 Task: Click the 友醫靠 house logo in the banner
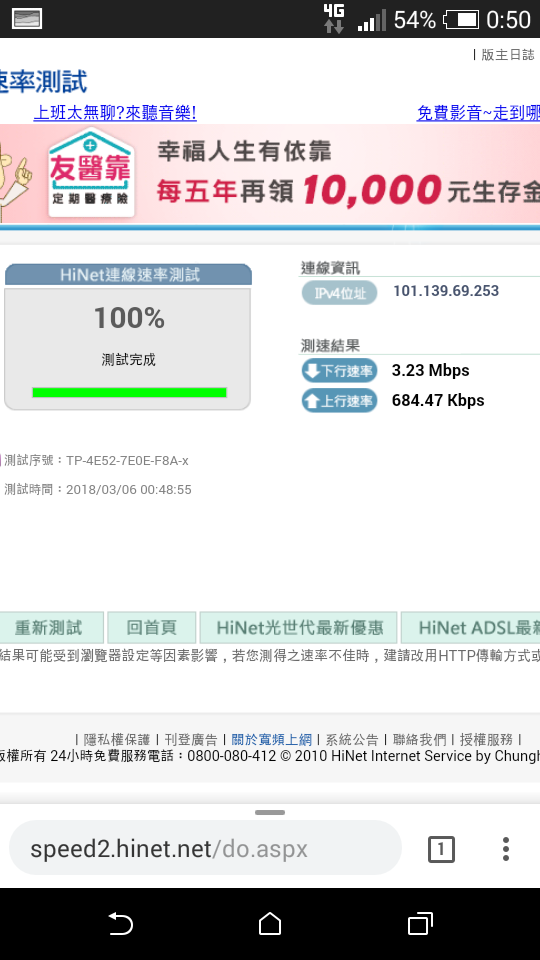click(x=91, y=172)
